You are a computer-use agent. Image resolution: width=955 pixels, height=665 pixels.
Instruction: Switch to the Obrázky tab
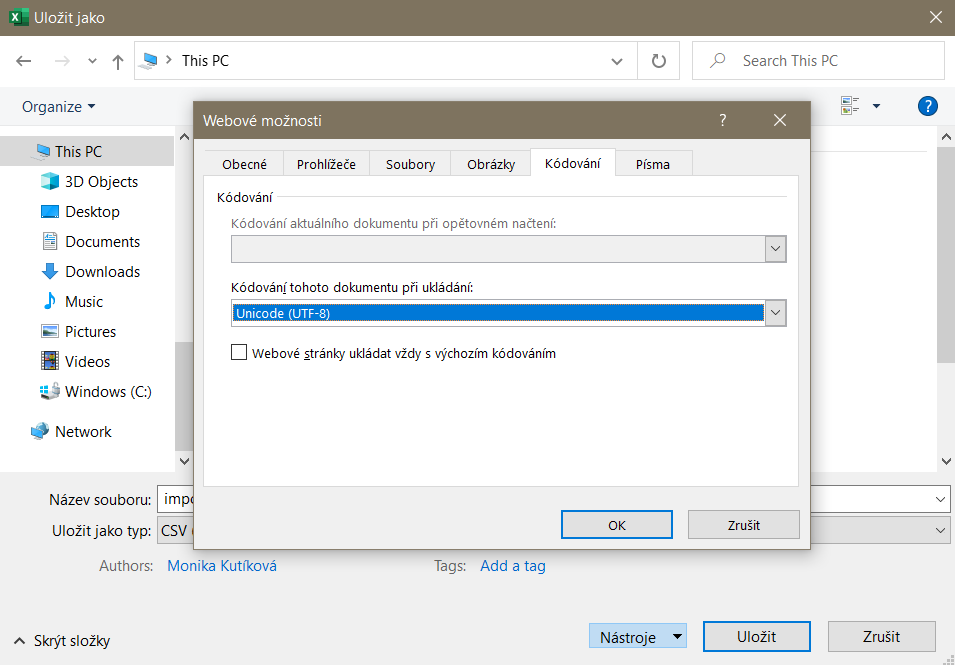[x=491, y=164]
